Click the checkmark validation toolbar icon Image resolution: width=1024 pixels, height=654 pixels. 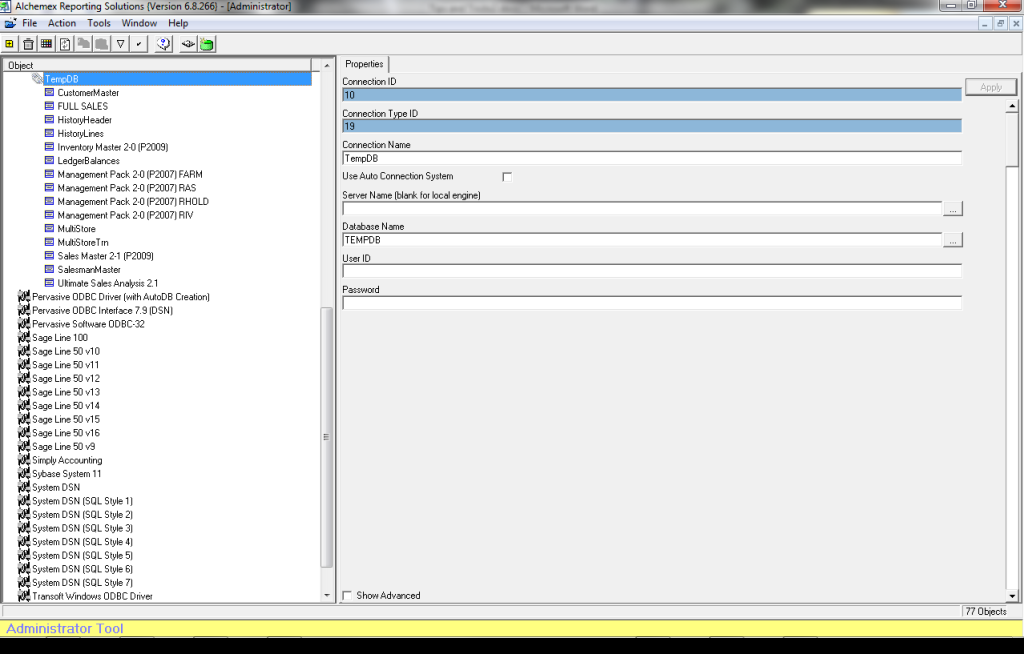pos(137,43)
